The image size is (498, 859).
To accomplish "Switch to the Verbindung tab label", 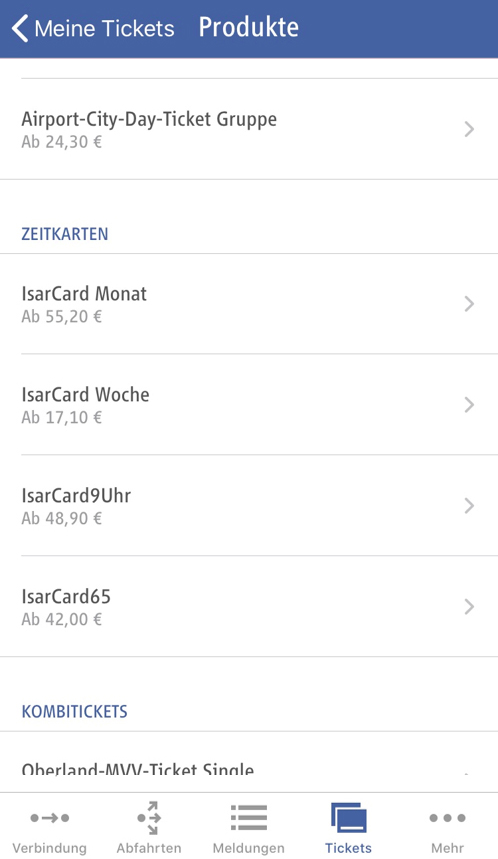I will [x=49, y=848].
